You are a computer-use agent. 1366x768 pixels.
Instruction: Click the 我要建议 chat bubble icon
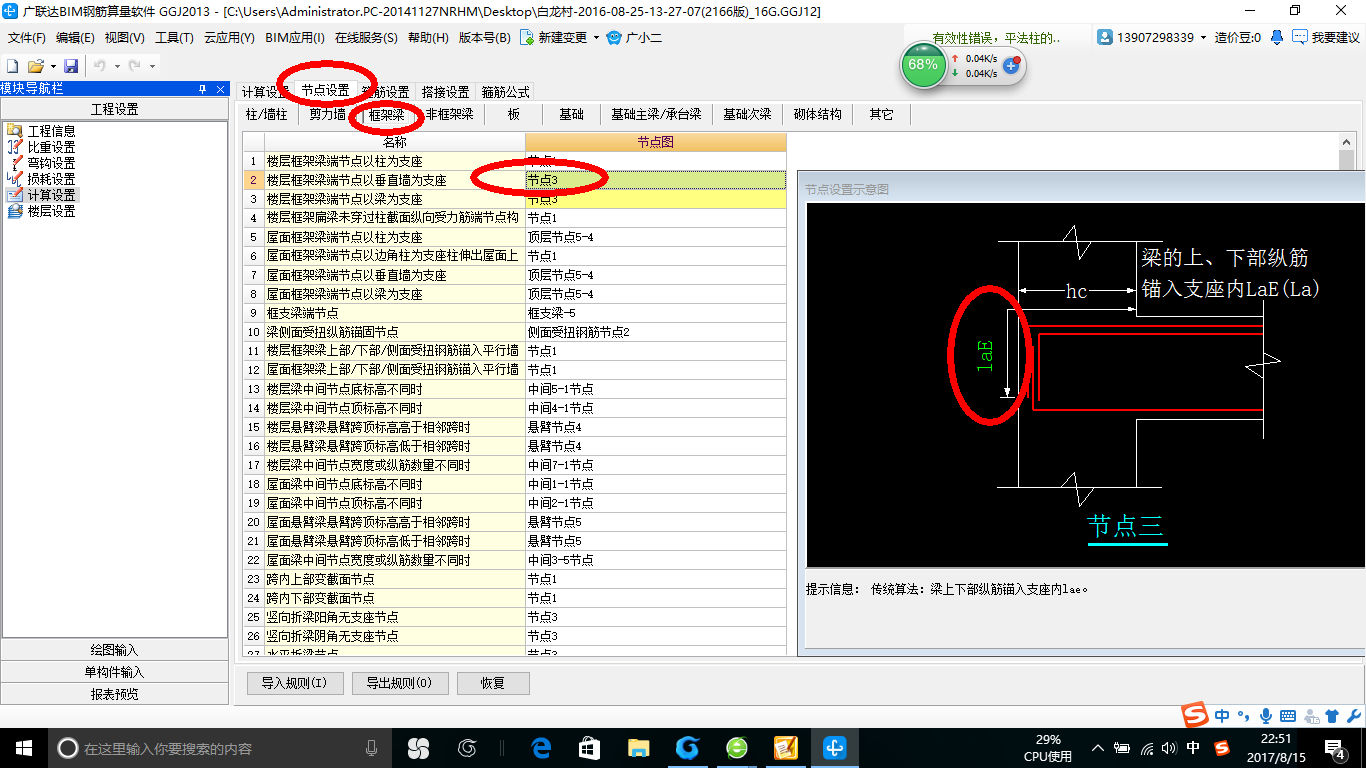coord(1300,37)
